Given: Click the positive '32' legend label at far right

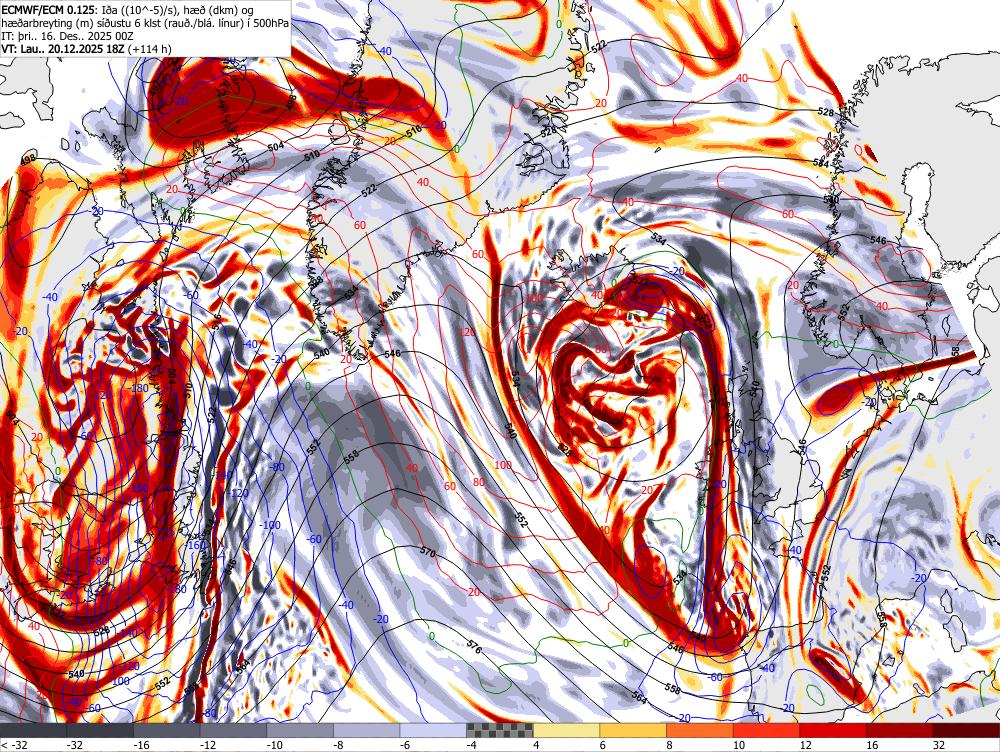Looking at the screenshot, I should pos(938,744).
